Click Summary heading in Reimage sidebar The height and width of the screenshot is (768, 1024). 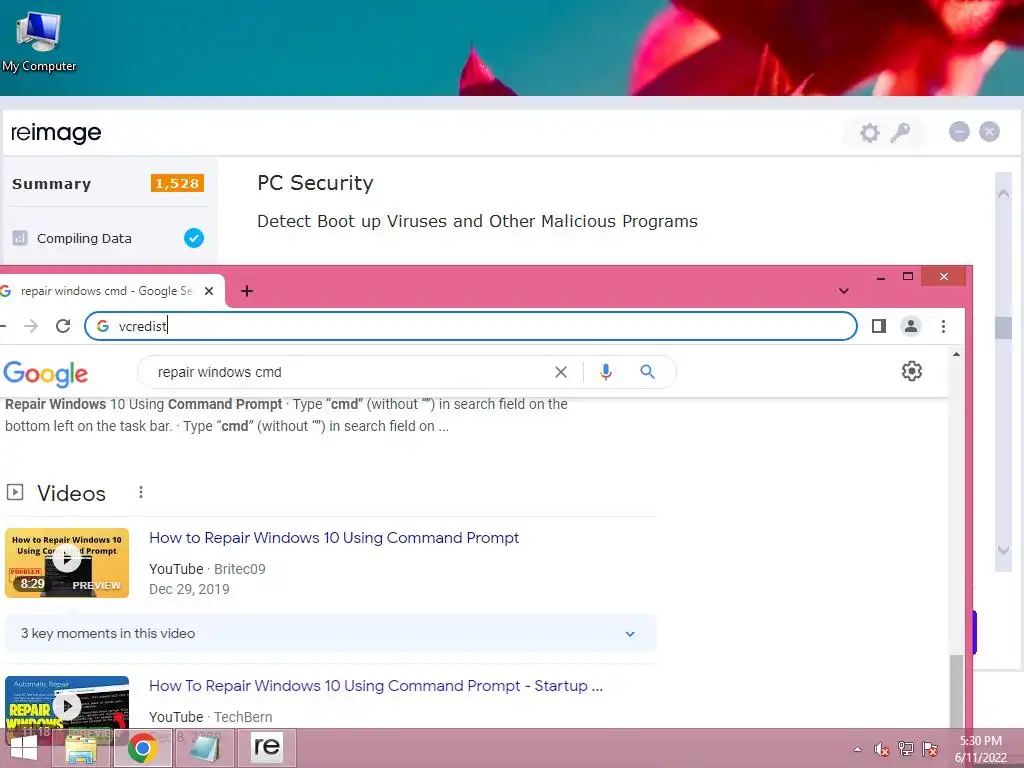click(52, 184)
